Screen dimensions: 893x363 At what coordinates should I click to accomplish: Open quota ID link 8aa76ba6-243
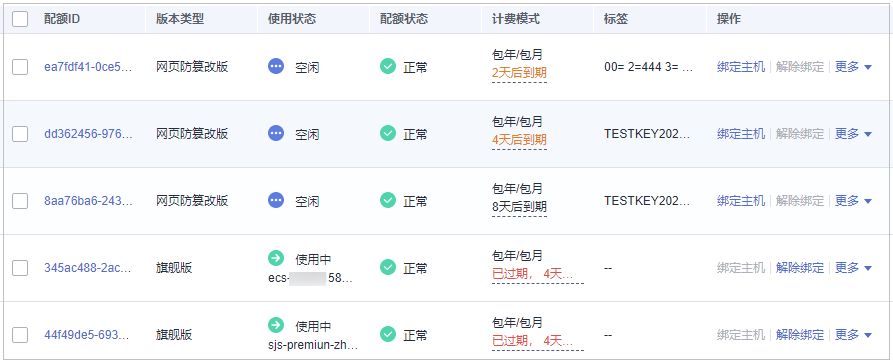point(88,201)
